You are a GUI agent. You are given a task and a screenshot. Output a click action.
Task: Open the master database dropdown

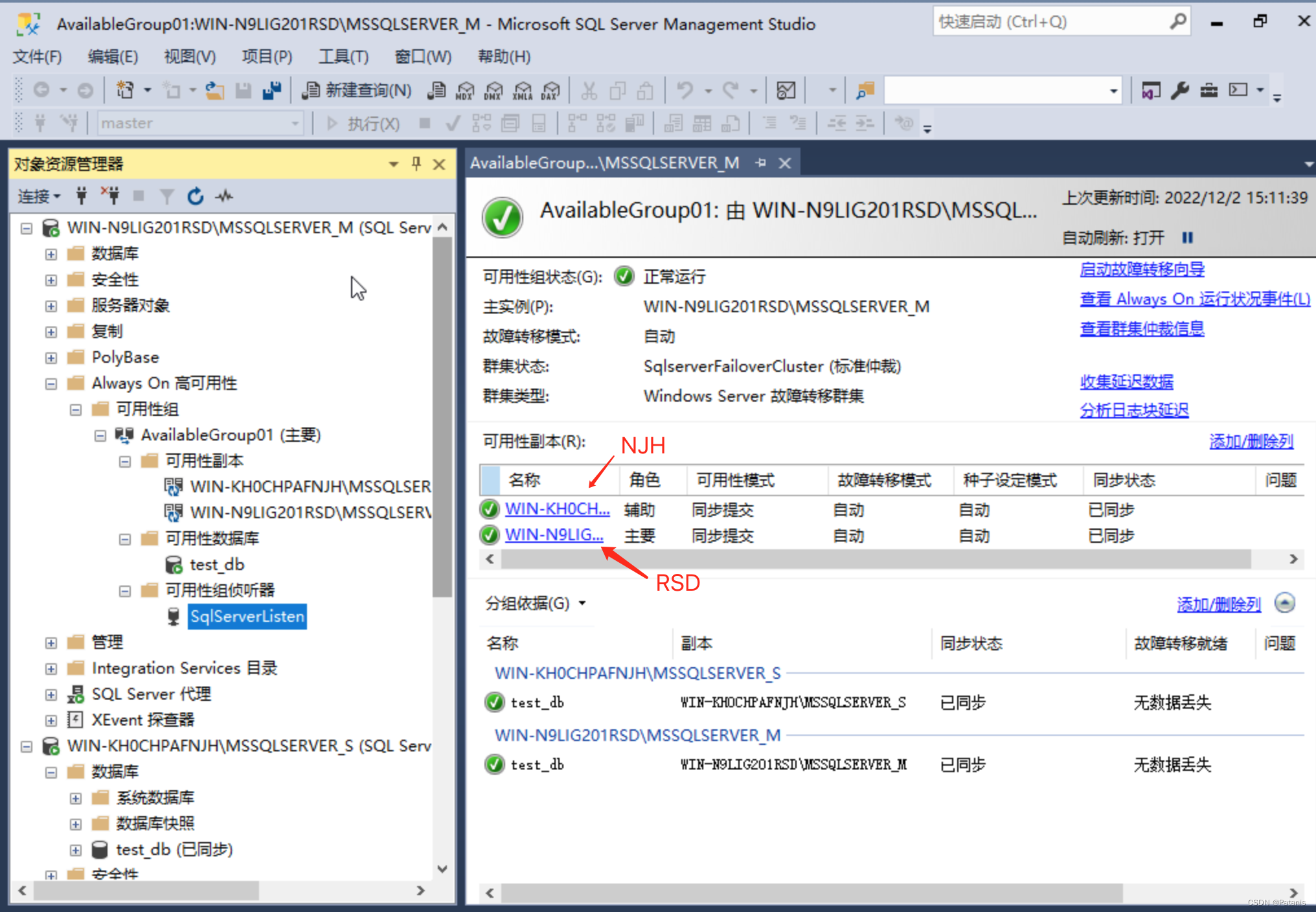[295, 123]
